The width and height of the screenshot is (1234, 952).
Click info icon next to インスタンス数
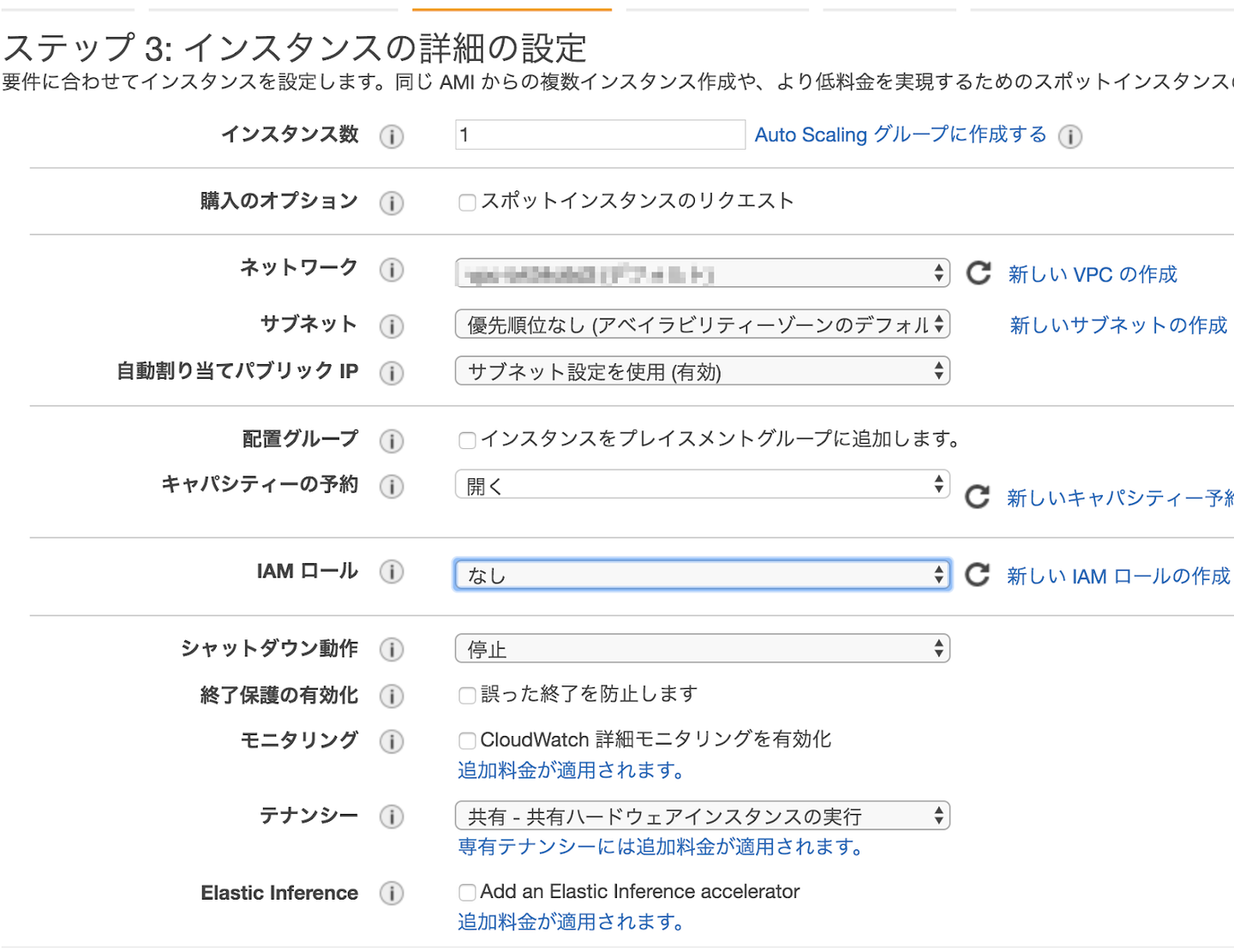tap(392, 136)
